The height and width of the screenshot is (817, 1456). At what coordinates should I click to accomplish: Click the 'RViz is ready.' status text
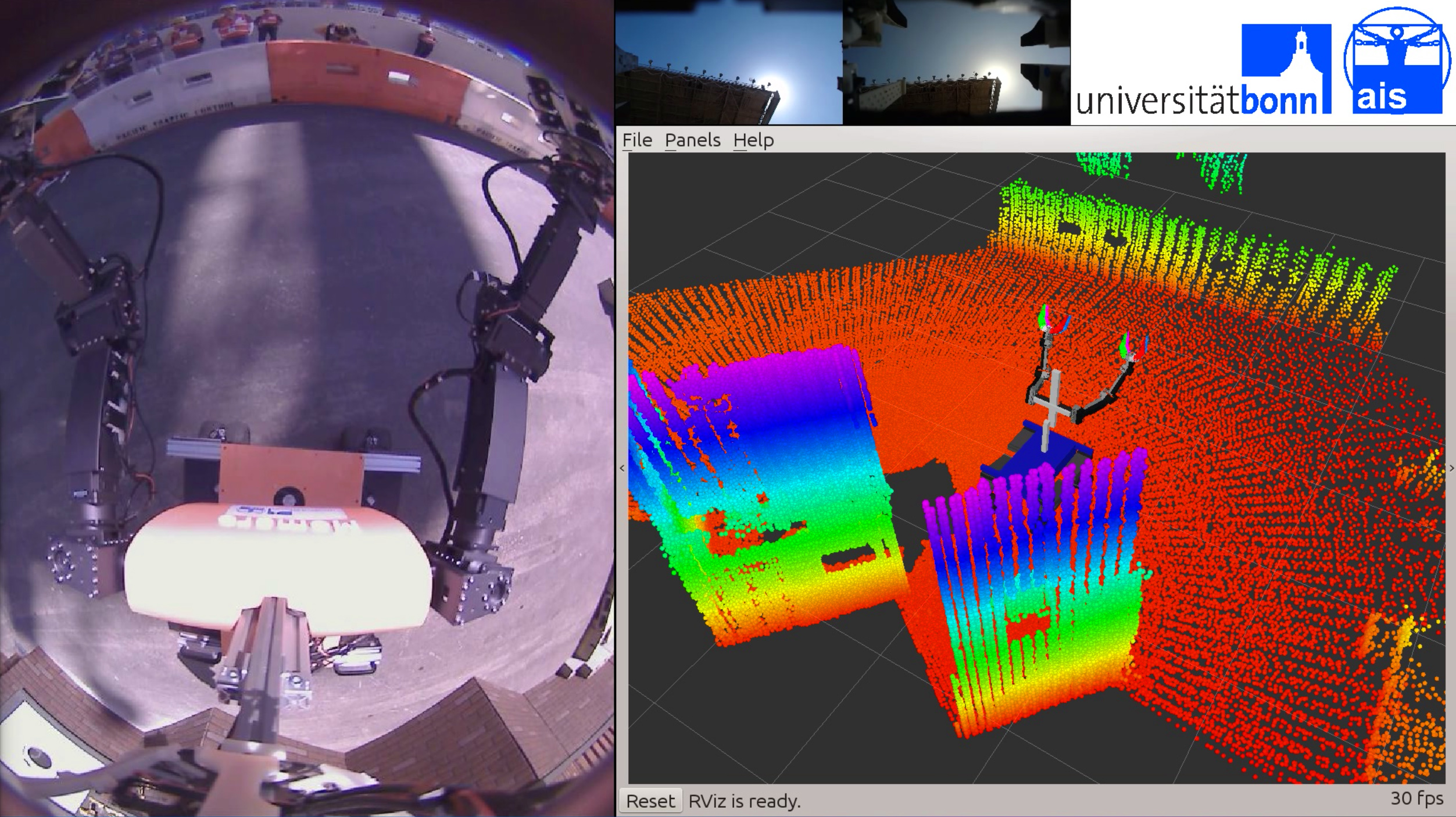pyautogui.click(x=744, y=801)
